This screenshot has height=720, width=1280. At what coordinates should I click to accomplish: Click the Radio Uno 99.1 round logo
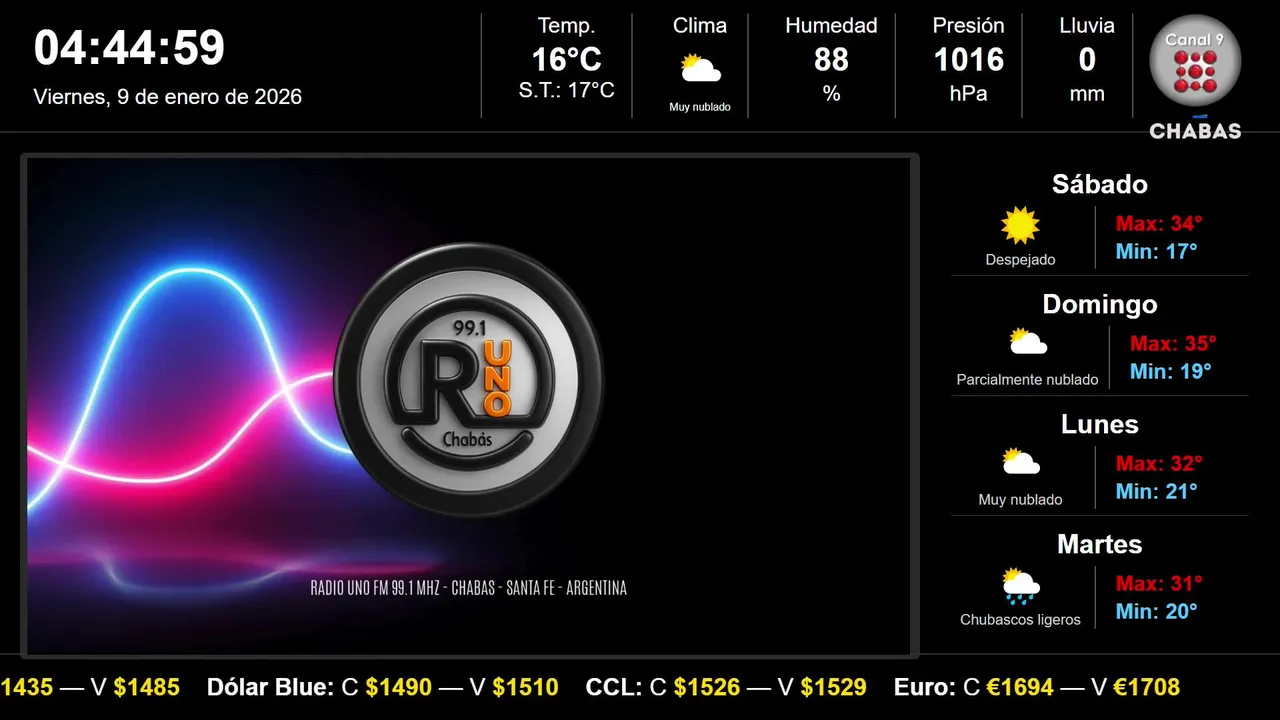pos(469,380)
